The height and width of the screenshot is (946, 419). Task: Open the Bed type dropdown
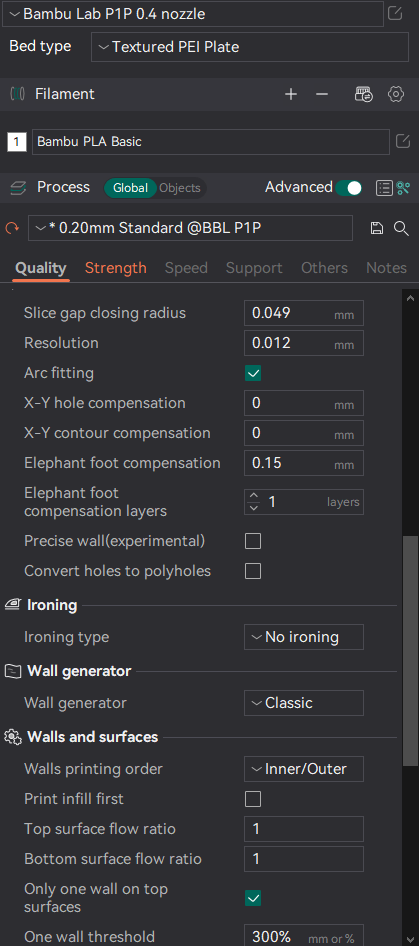point(250,47)
